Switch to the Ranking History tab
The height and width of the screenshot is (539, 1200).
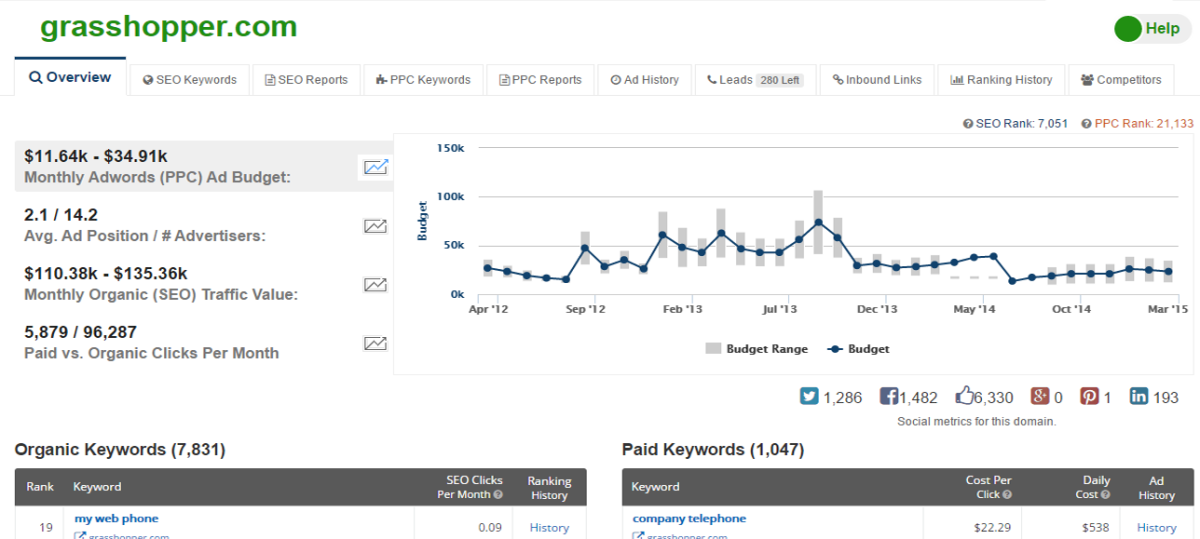(1002, 80)
